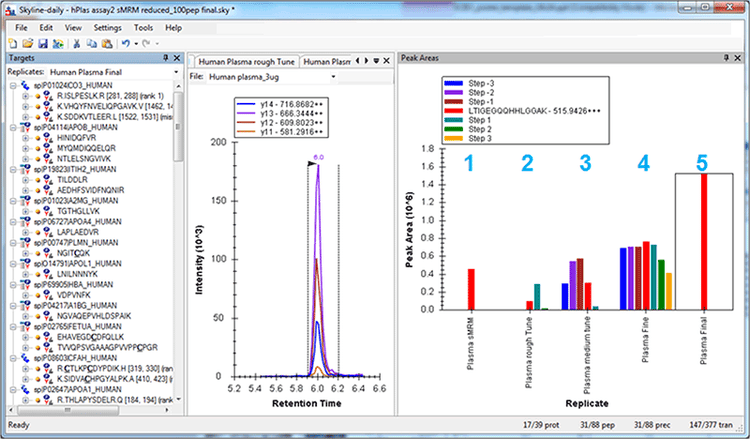
Task: Pin the Targets panel with pushpin icon
Action: [x=167, y=59]
